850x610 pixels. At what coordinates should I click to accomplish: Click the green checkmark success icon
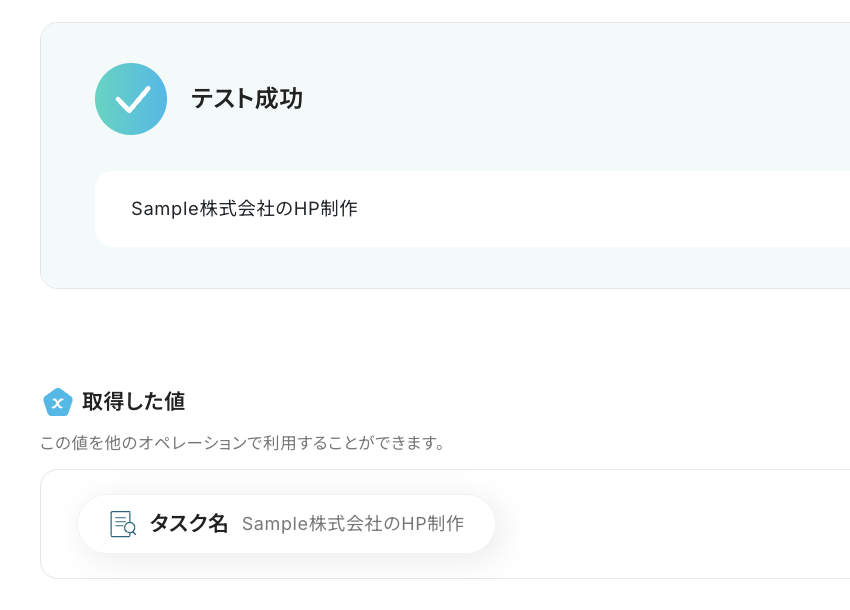(x=131, y=99)
